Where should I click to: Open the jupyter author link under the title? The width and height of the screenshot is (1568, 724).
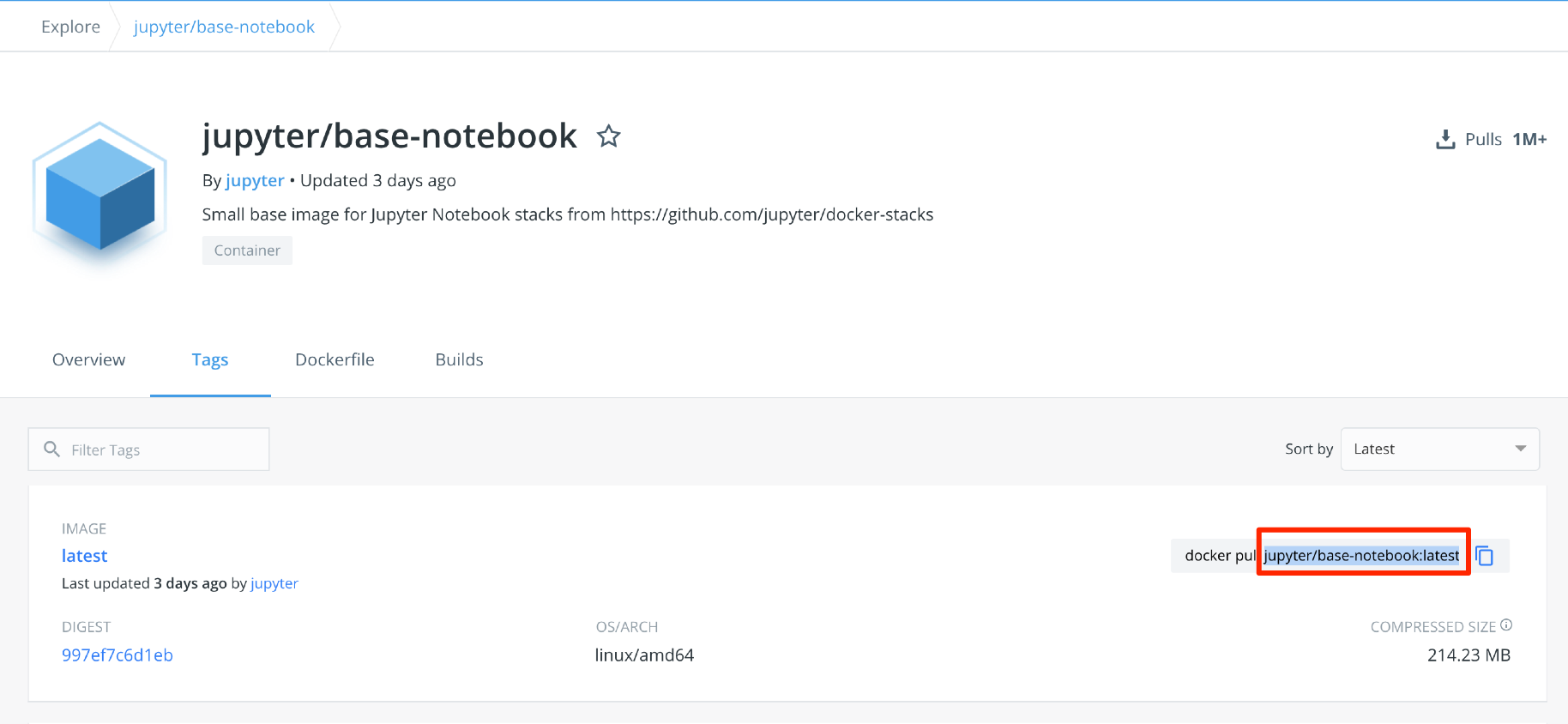pyautogui.click(x=255, y=180)
